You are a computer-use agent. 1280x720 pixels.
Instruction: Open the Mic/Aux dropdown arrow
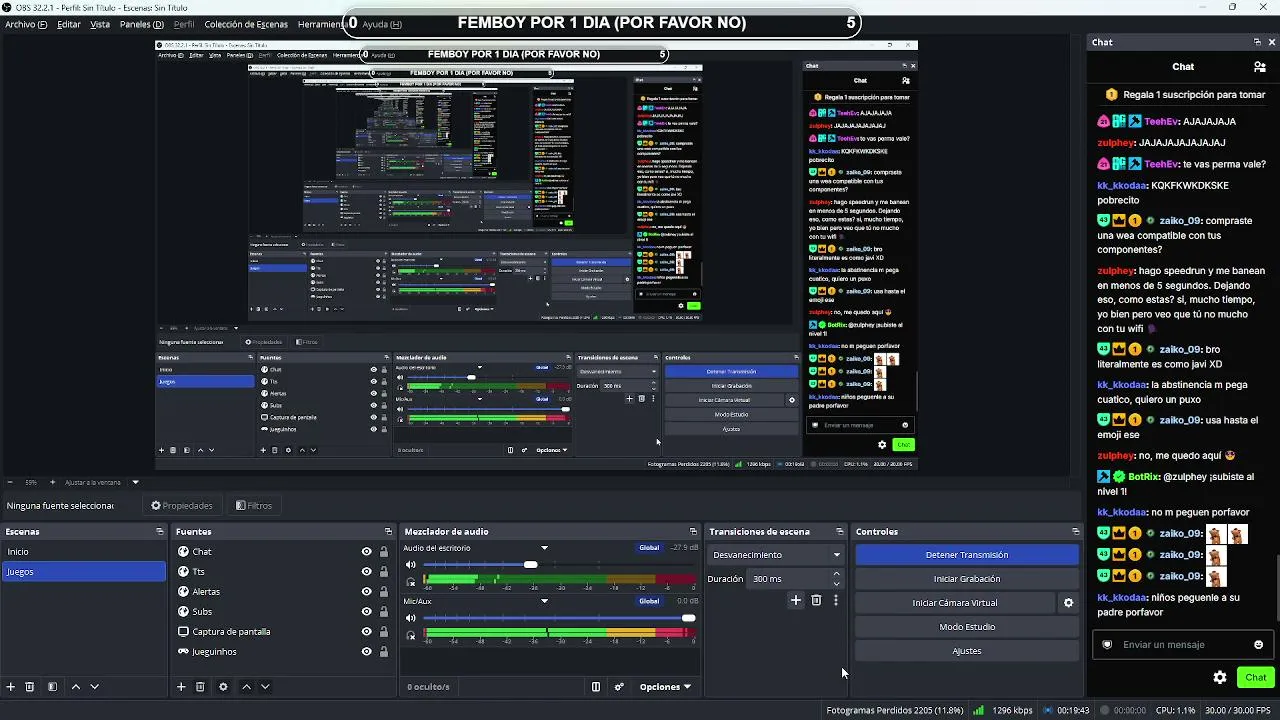pyautogui.click(x=544, y=601)
